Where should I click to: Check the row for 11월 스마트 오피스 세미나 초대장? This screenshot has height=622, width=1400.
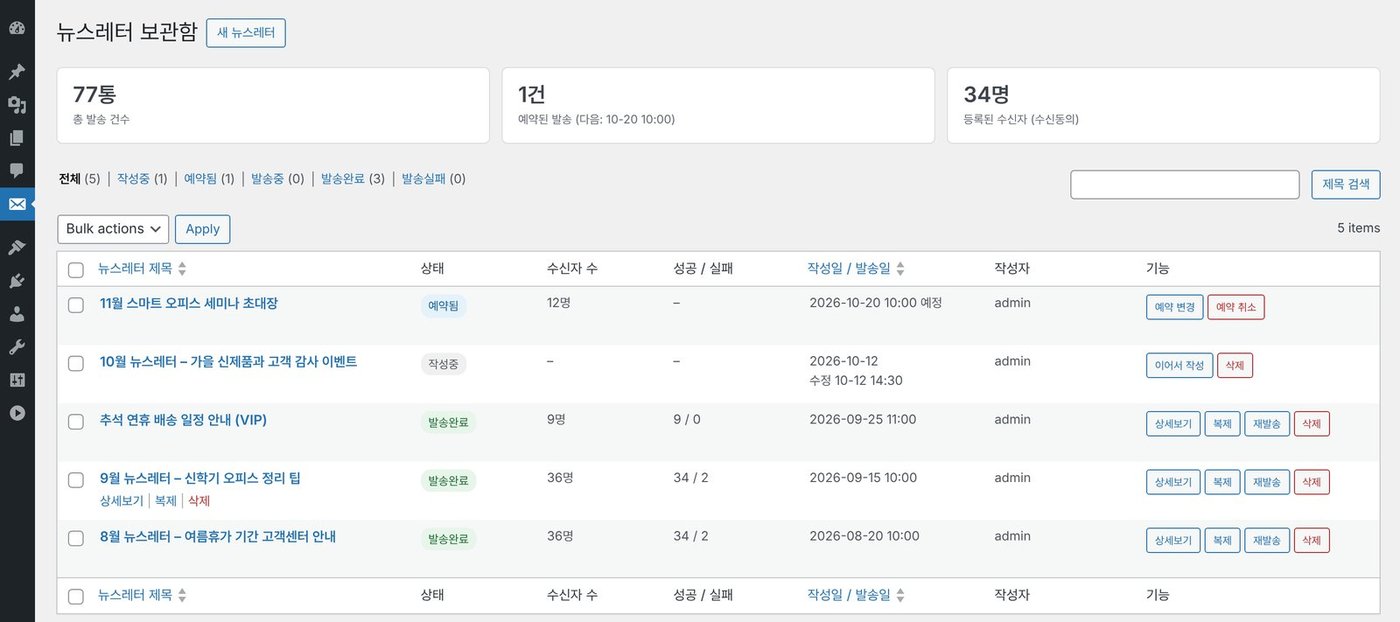click(76, 305)
